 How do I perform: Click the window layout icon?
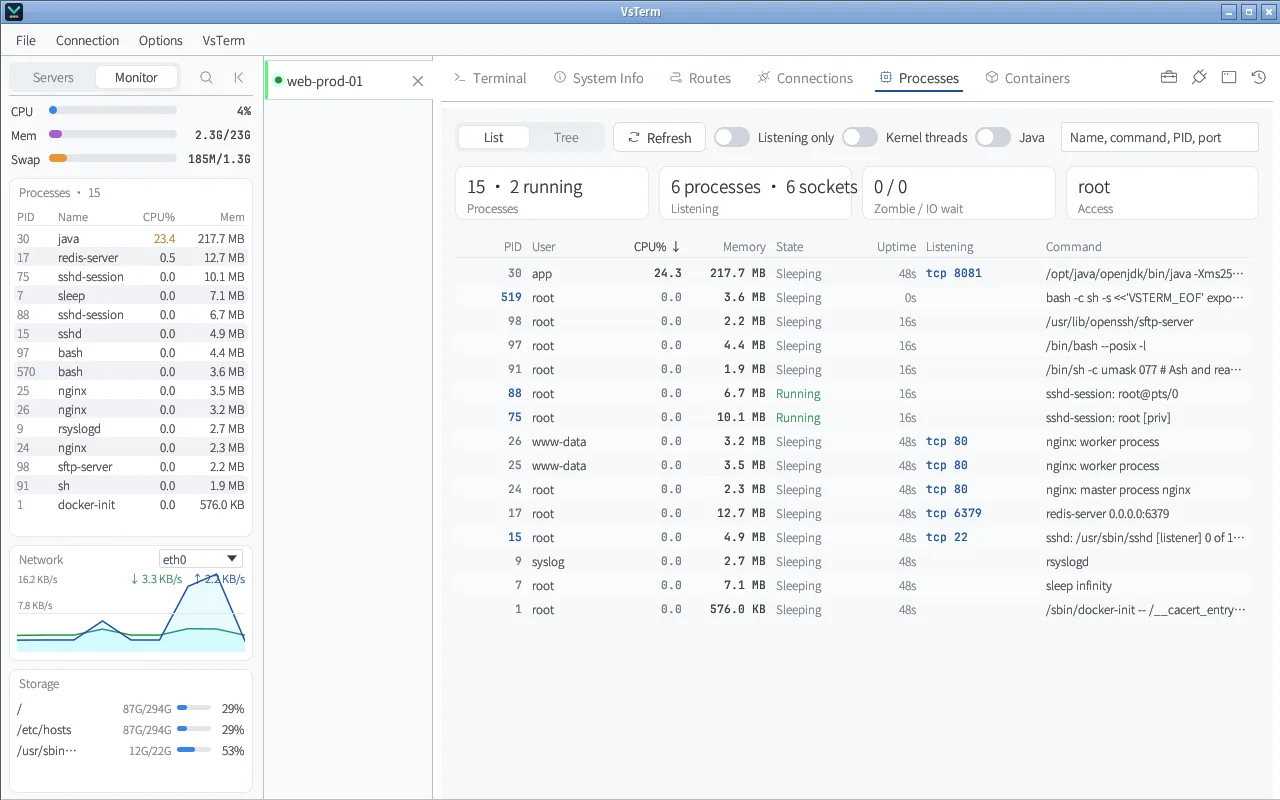tap(1229, 77)
